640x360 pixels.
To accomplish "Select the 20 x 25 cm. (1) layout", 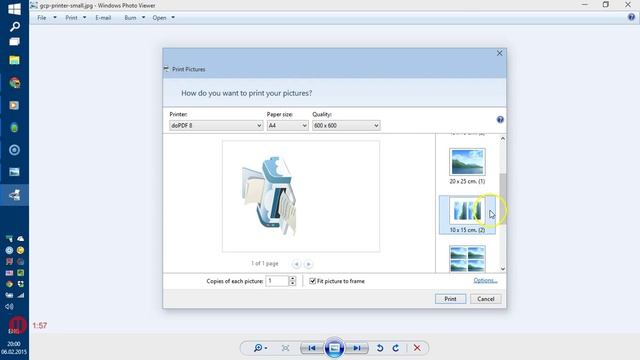I will click(467, 166).
